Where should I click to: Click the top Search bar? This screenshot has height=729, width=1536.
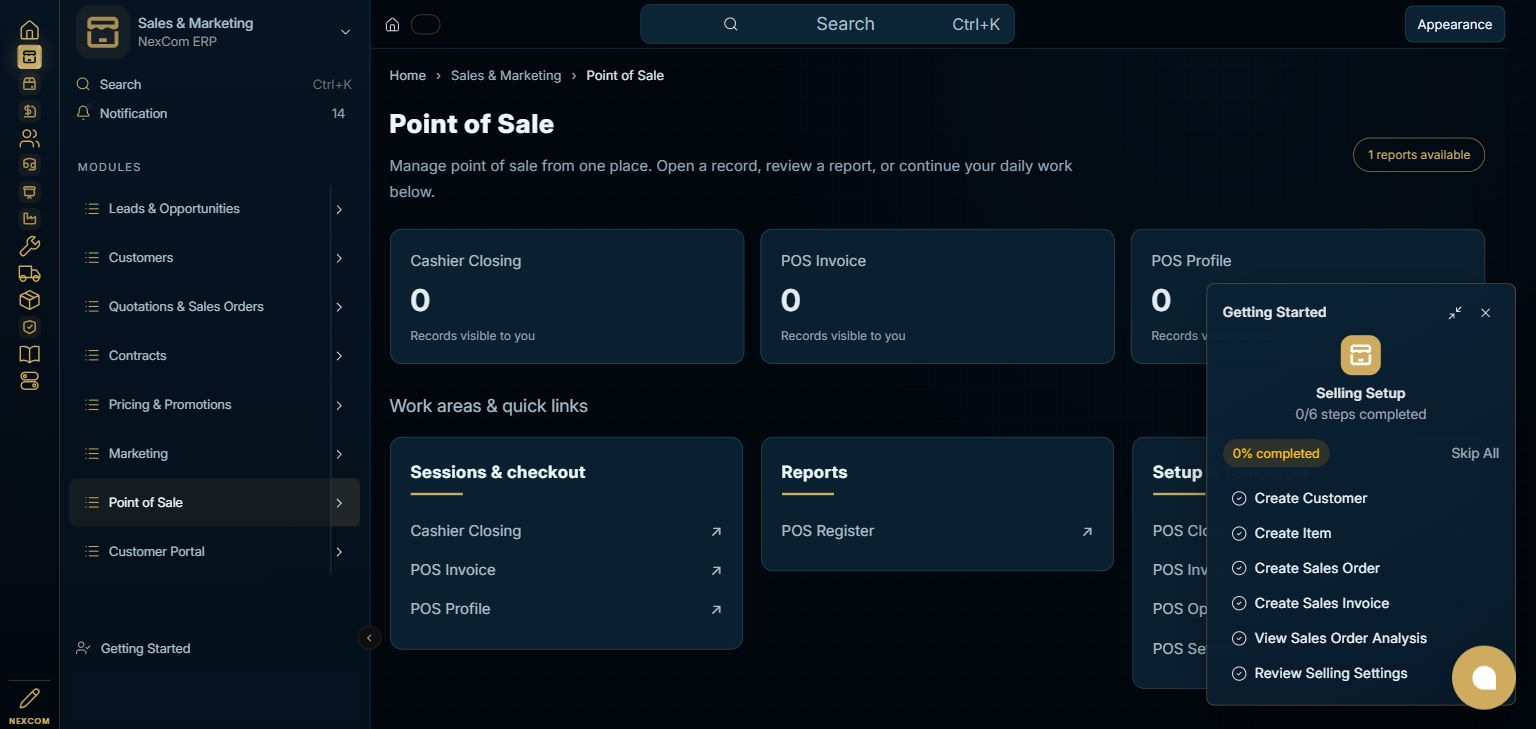coord(827,24)
